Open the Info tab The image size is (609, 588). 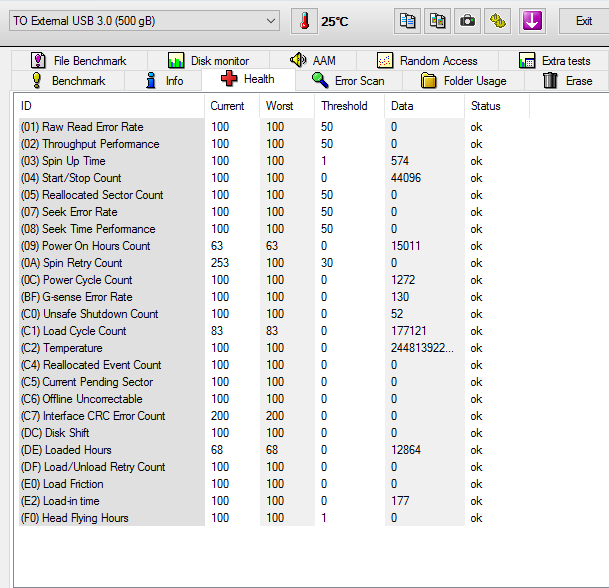(x=163, y=81)
